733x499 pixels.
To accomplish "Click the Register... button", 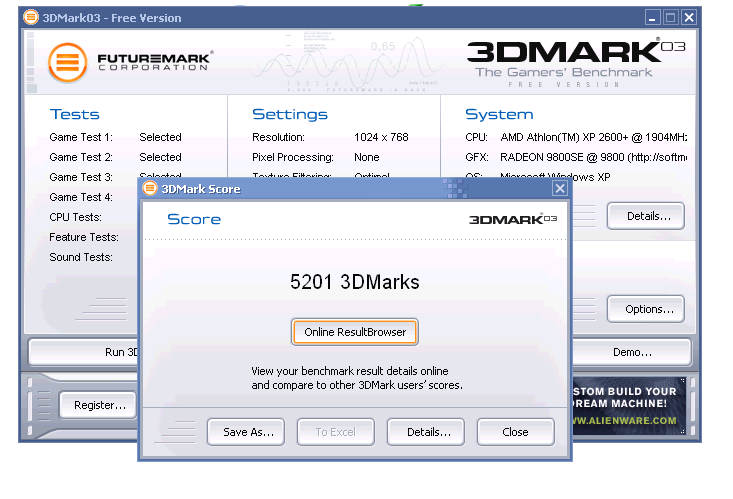I will click(x=98, y=405).
